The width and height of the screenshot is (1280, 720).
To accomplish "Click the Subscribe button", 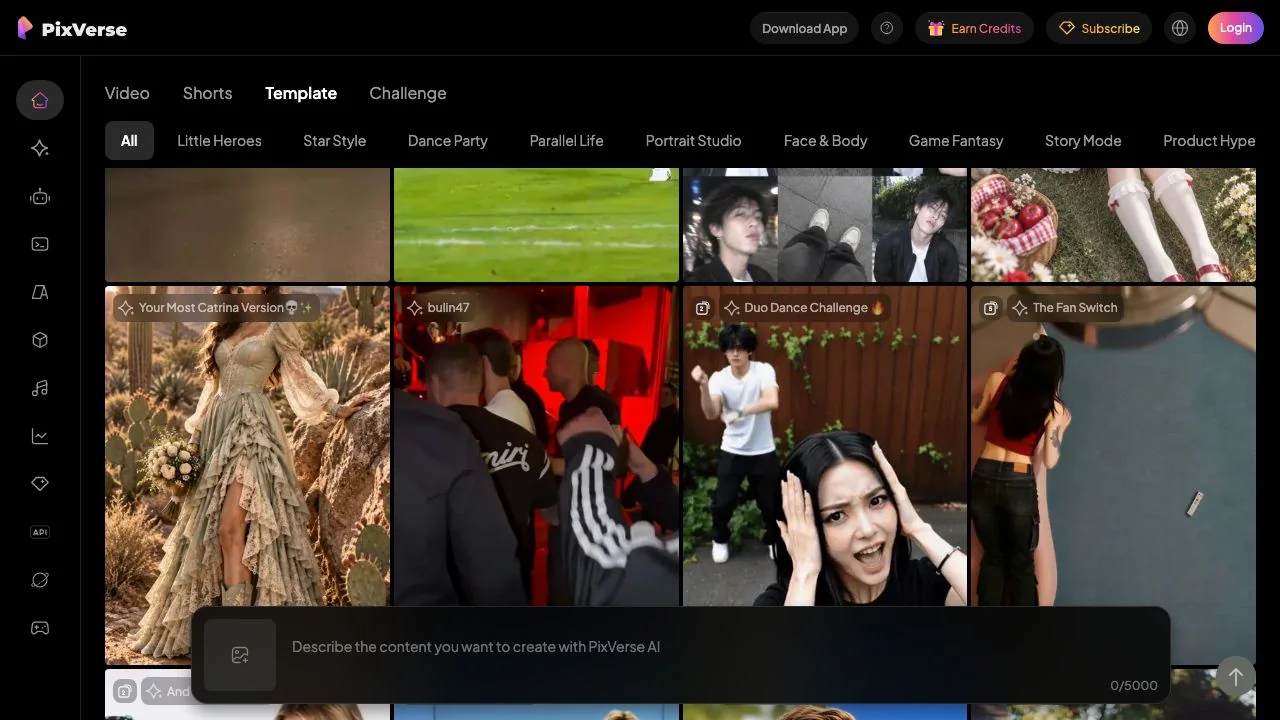I will pos(1099,28).
